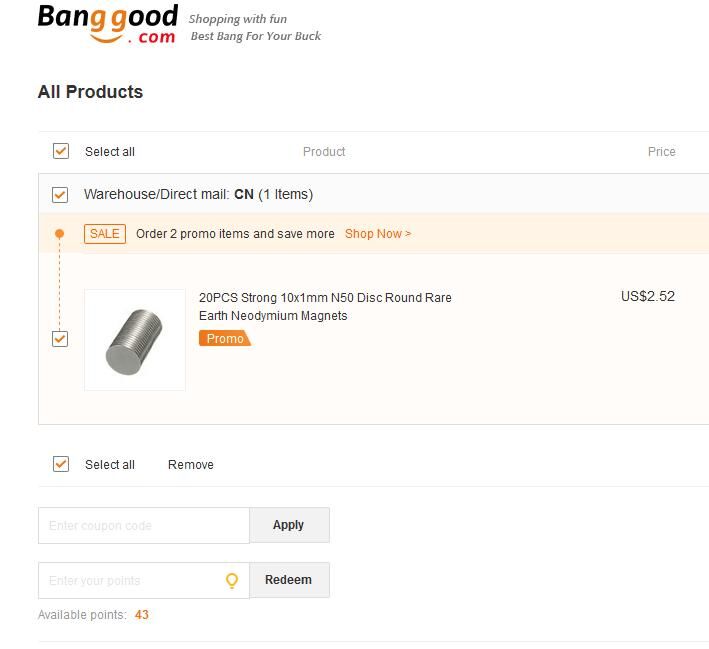This screenshot has width=709, height=649.
Task: Click the available points value 43
Action: [142, 615]
